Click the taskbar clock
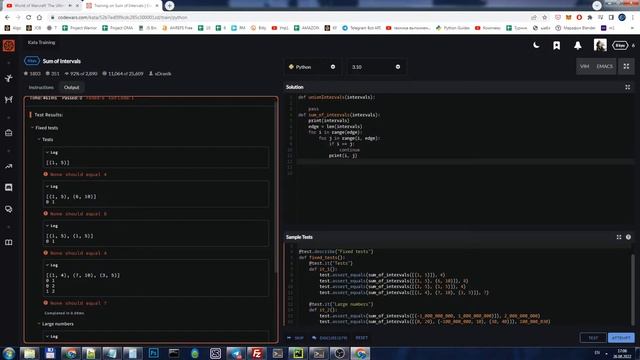Viewport: 640px width, 360px height. point(622,354)
